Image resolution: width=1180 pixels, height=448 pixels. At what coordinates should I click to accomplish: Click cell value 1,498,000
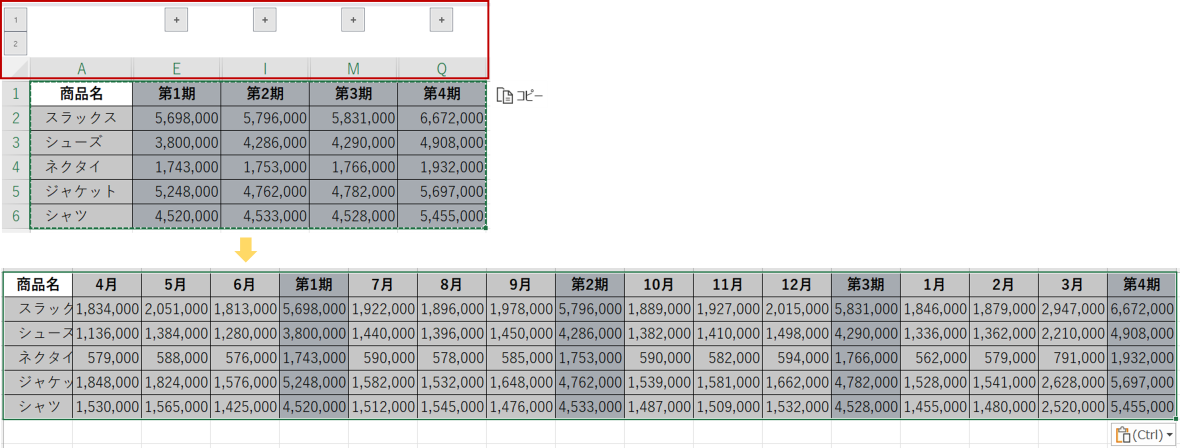coord(796,334)
